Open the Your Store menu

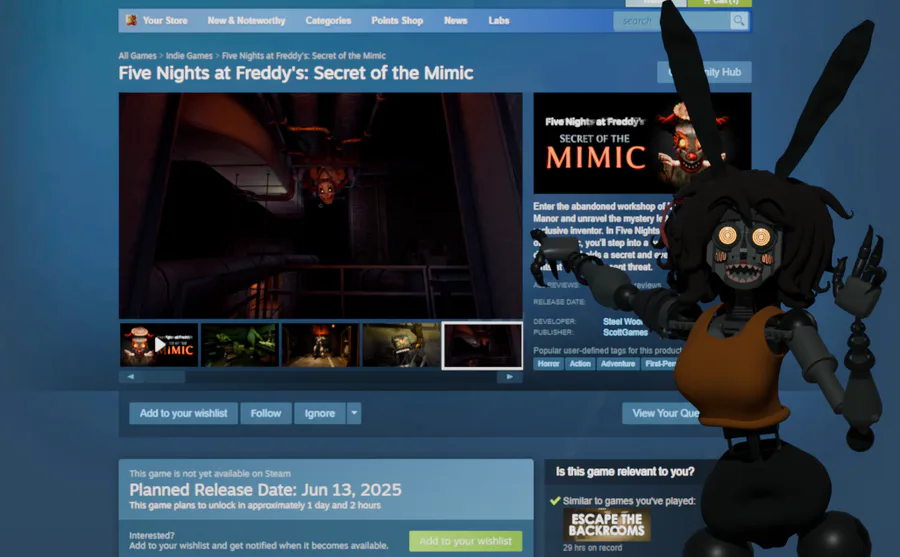click(165, 21)
